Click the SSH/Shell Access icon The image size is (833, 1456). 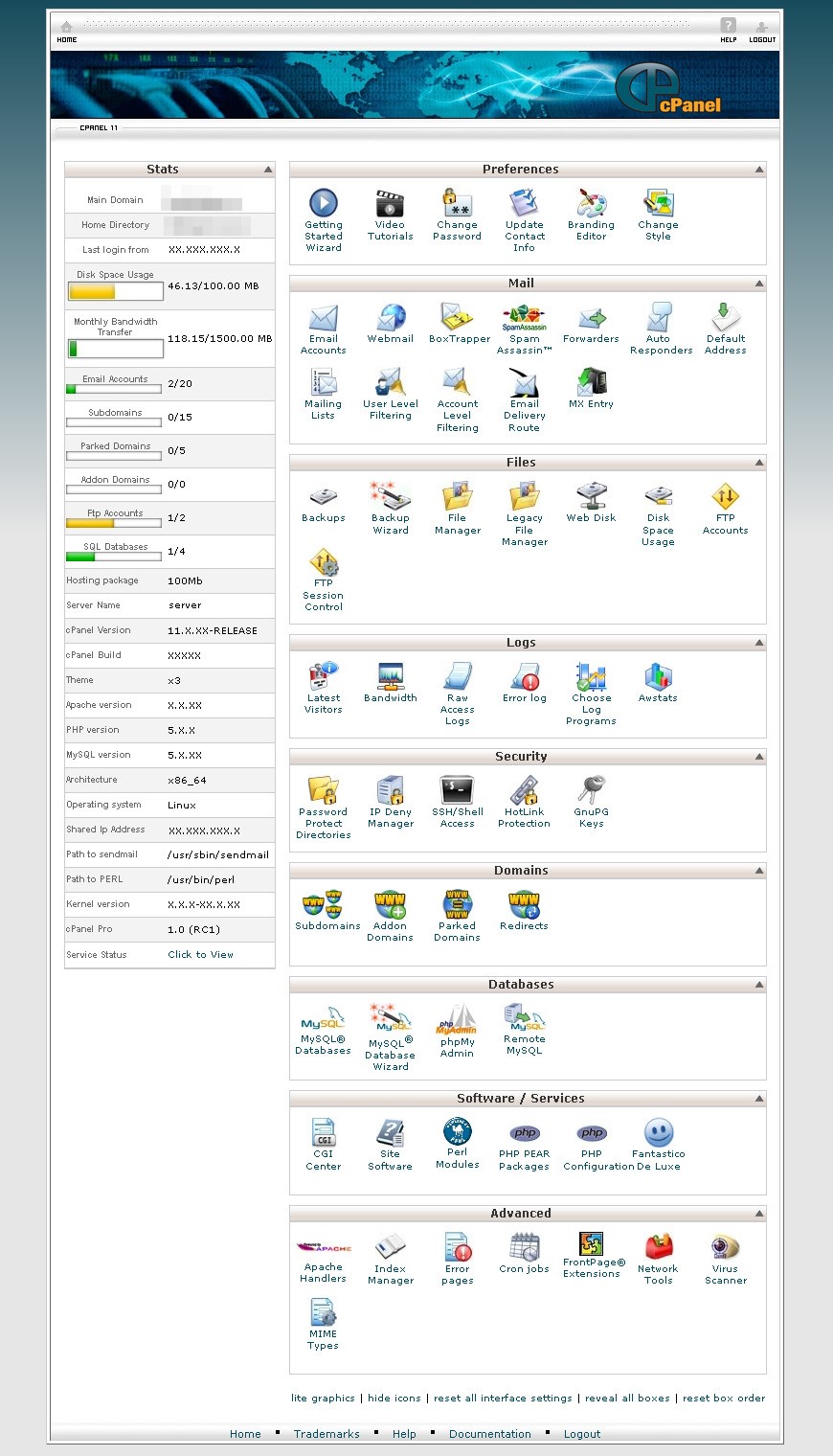click(x=457, y=791)
